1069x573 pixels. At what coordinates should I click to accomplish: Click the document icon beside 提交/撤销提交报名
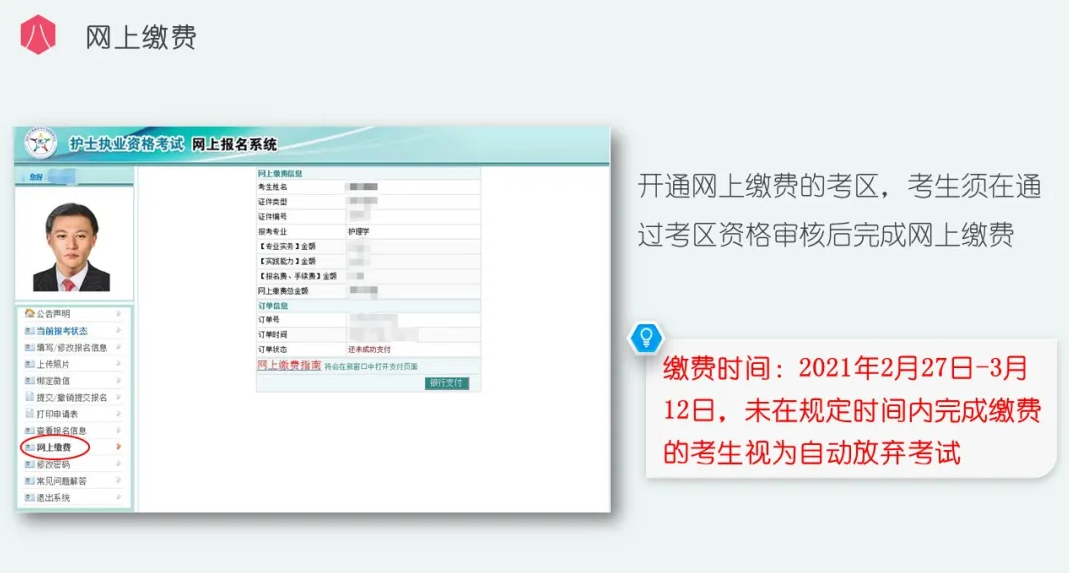29,397
